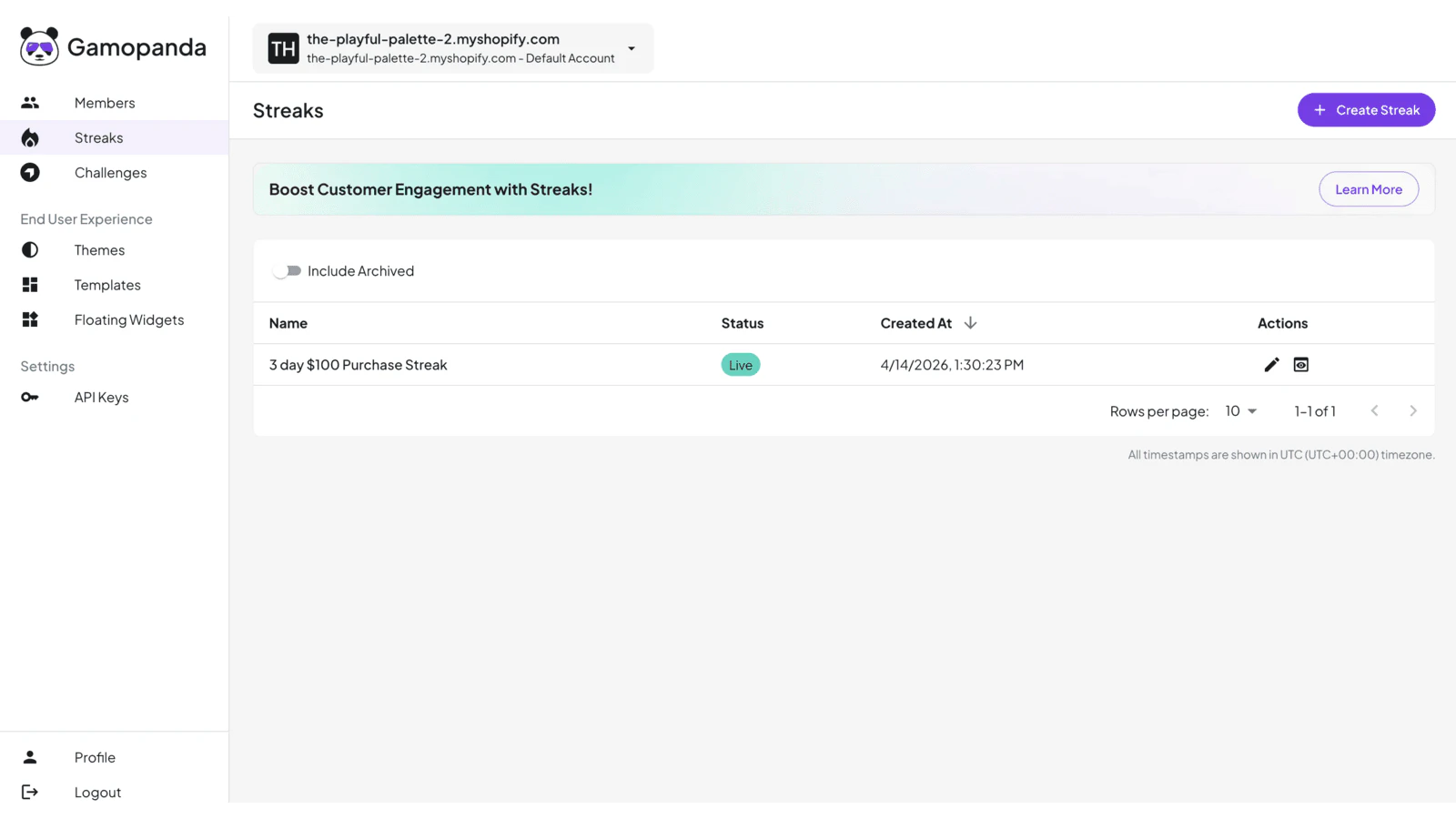The image size is (1456, 819).
Task: Click the Members people icon
Action: click(x=30, y=103)
